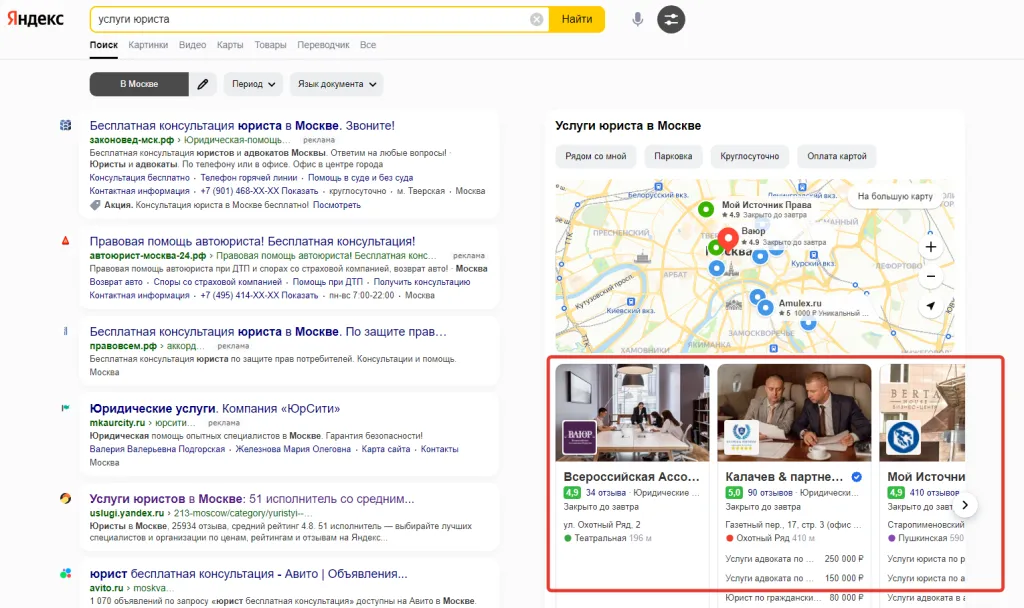
Task: Click the map geolocation arrow icon
Action: [x=931, y=306]
